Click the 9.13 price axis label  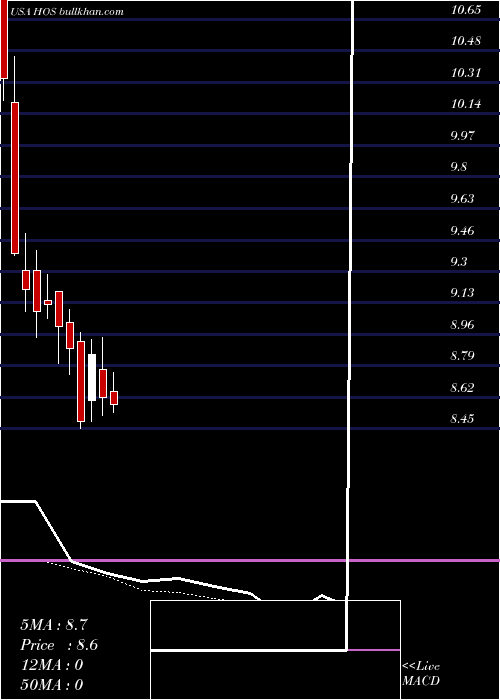[462, 293]
